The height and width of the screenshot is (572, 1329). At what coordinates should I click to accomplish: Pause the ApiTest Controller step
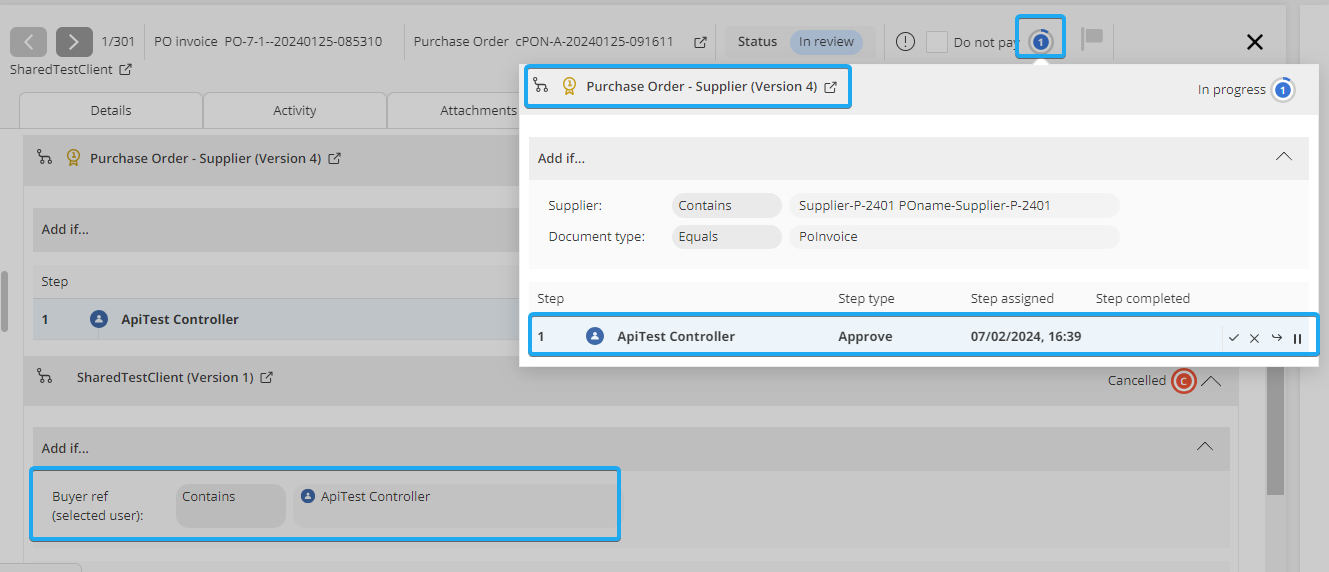(x=1298, y=338)
